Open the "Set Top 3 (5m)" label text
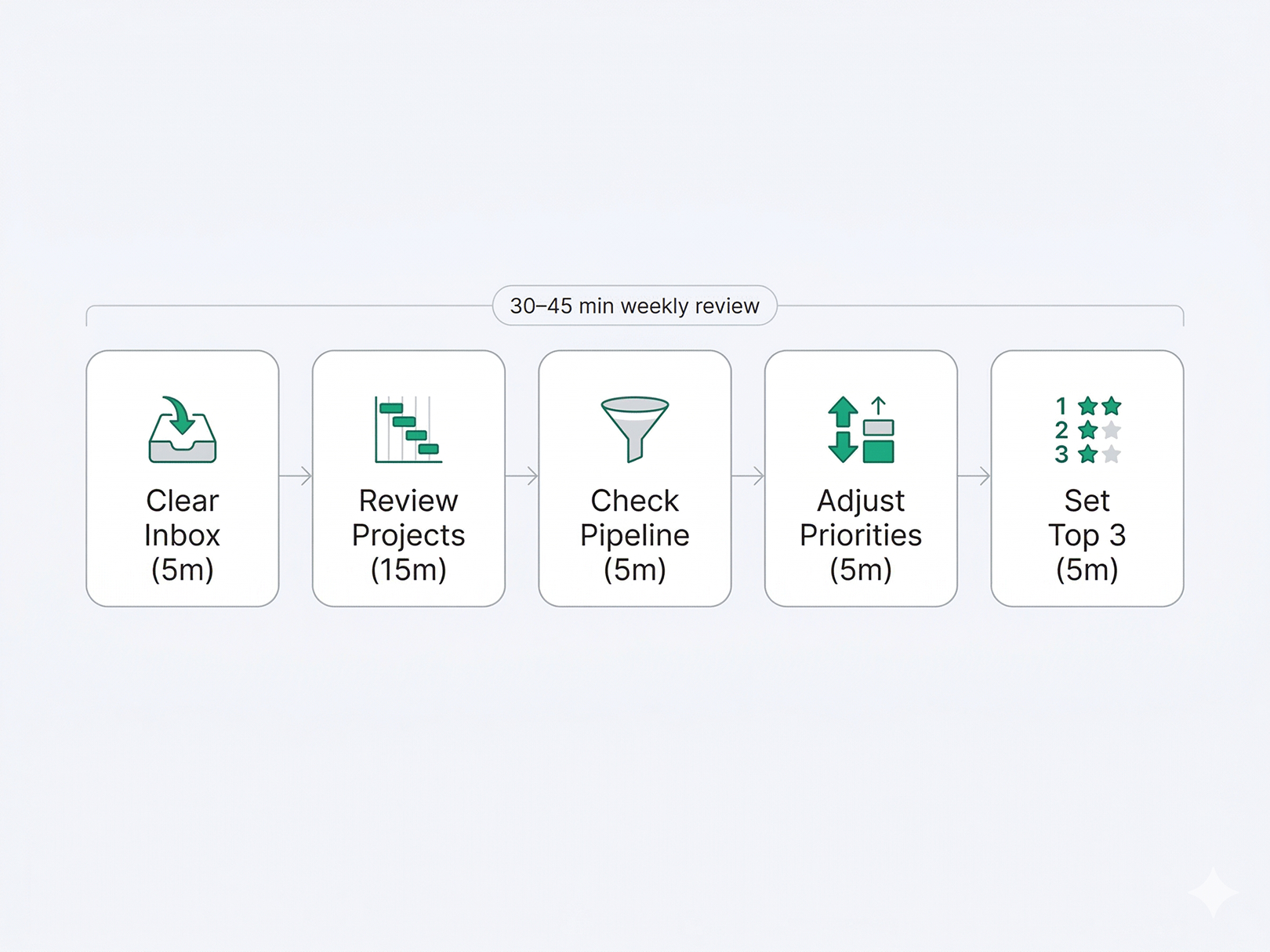1270x952 pixels. click(x=1087, y=535)
